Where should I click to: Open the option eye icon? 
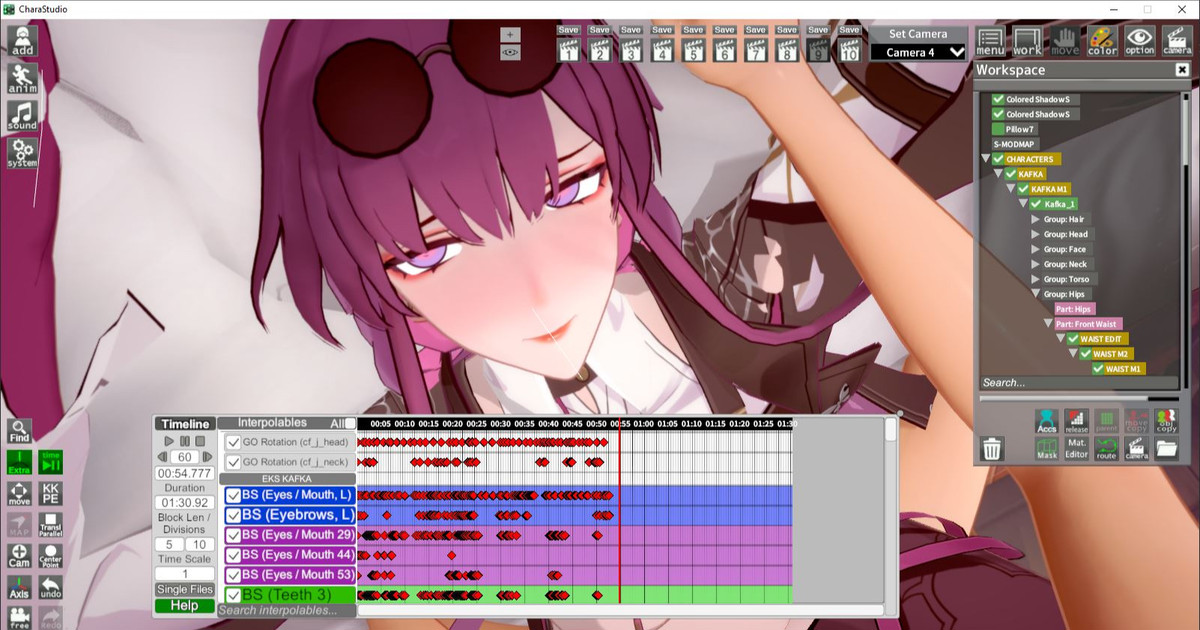click(1139, 41)
